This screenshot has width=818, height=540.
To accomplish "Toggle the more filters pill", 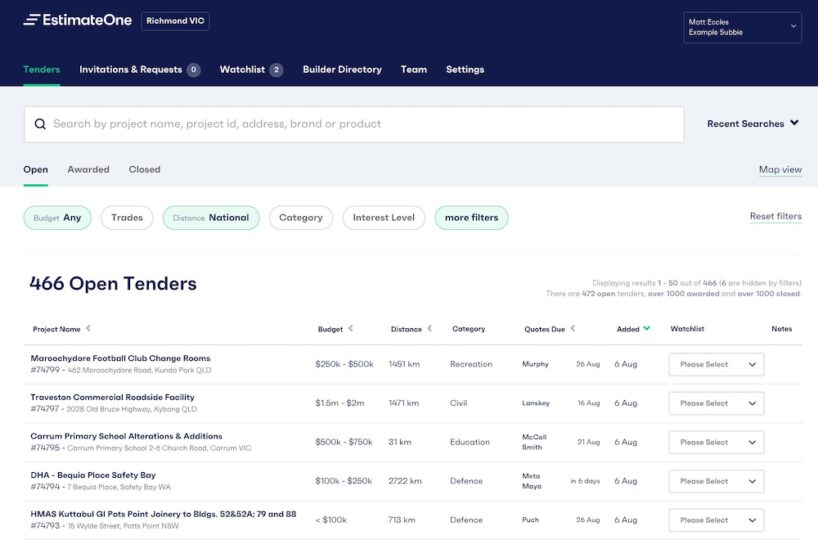I will click(x=471, y=217).
